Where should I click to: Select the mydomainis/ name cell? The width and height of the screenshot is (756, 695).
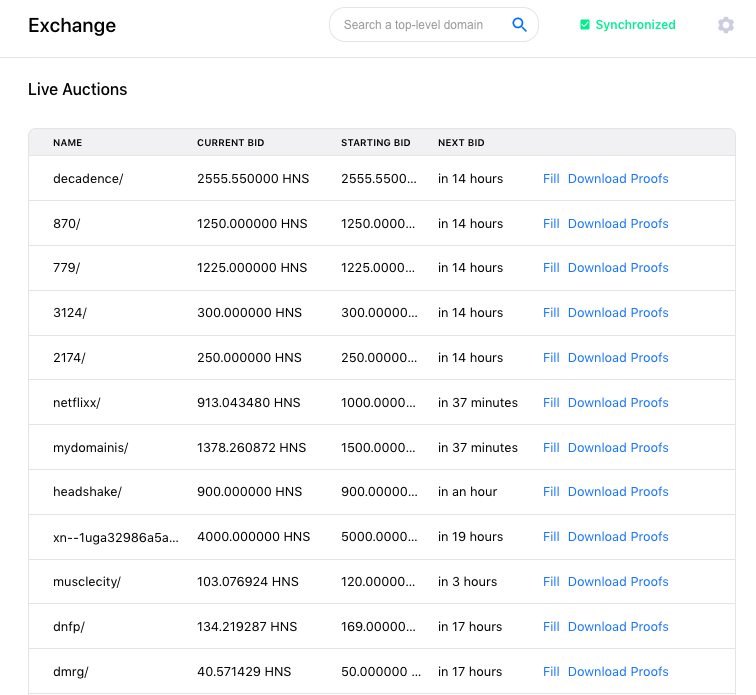coord(91,448)
